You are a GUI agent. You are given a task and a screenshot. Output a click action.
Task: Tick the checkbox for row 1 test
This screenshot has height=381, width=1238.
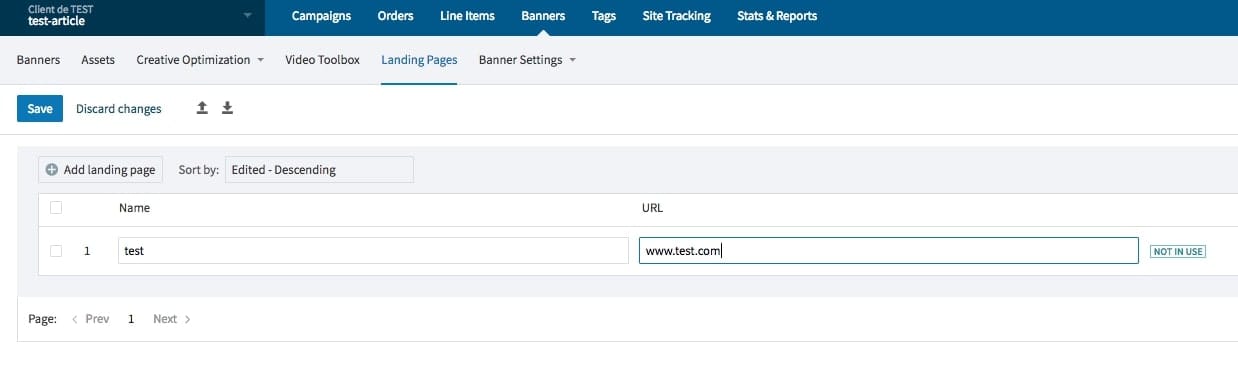[56, 251]
